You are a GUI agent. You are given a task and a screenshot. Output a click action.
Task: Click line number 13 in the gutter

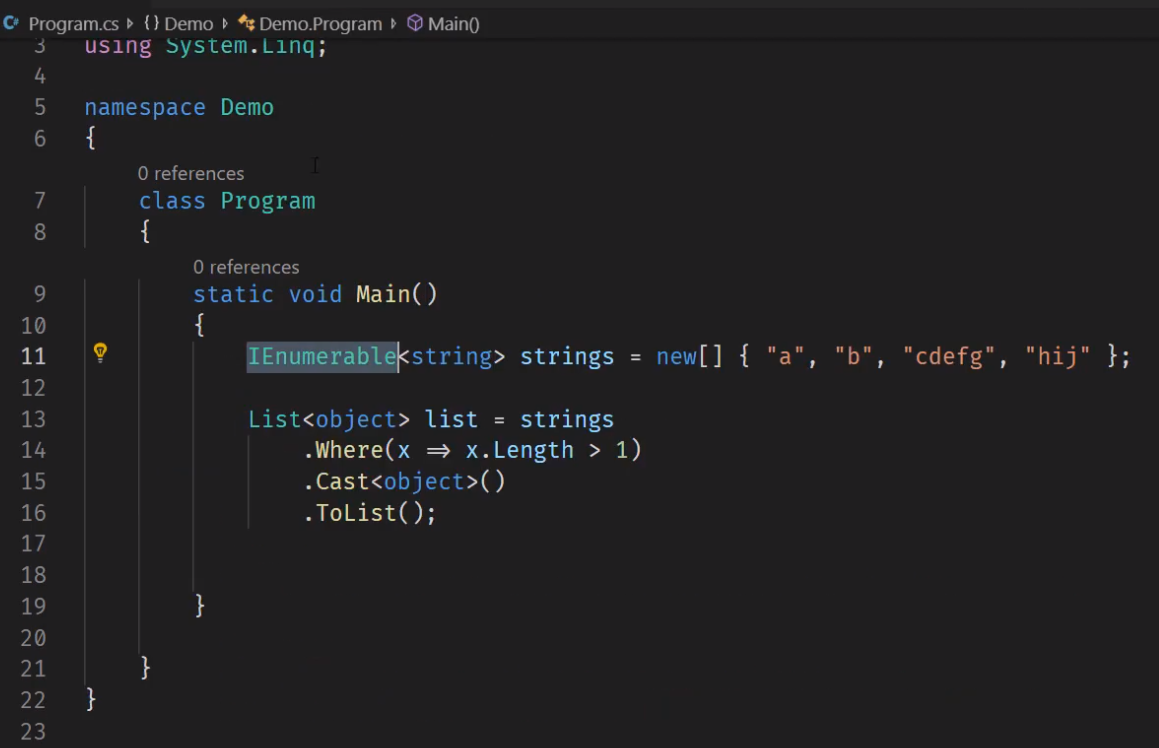pyautogui.click(x=33, y=419)
